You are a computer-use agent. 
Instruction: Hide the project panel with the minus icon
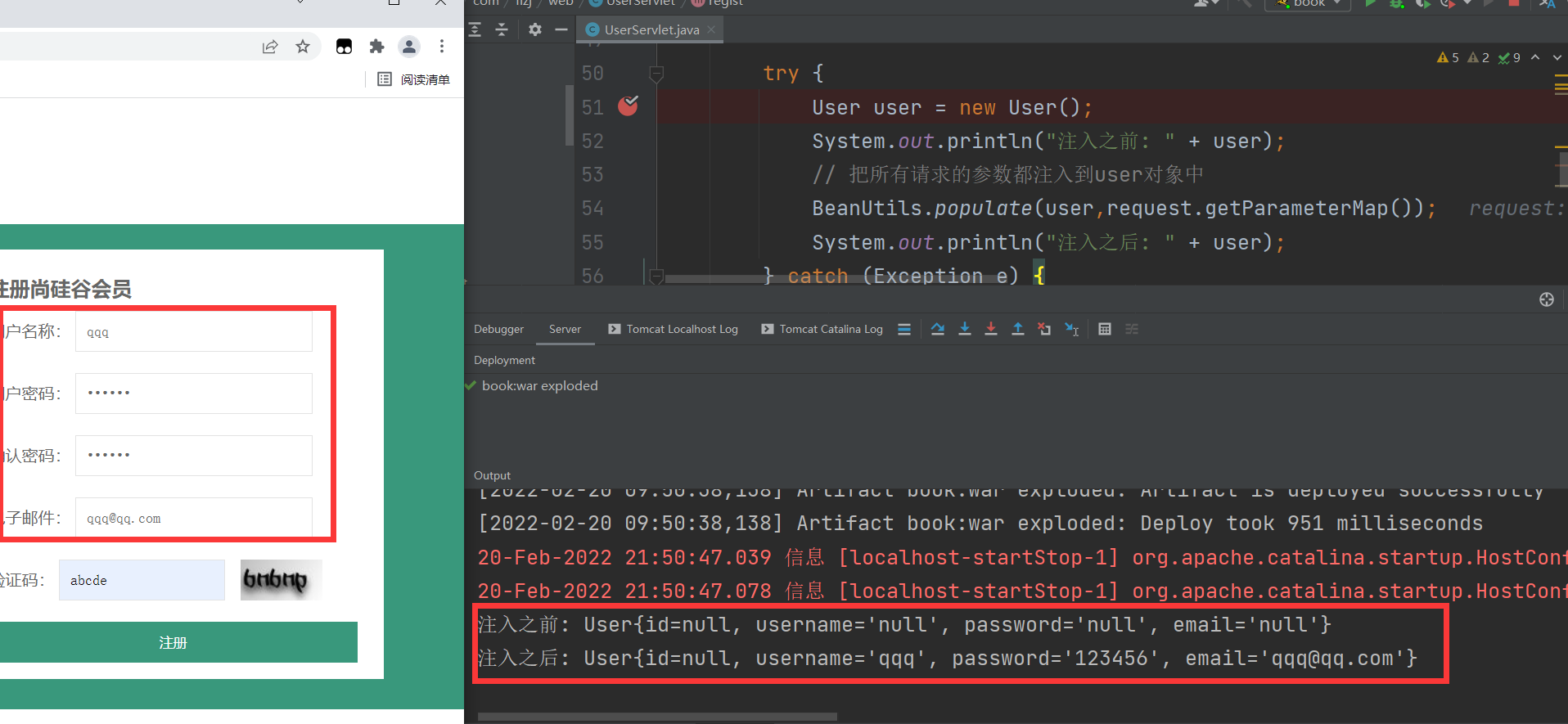(561, 29)
